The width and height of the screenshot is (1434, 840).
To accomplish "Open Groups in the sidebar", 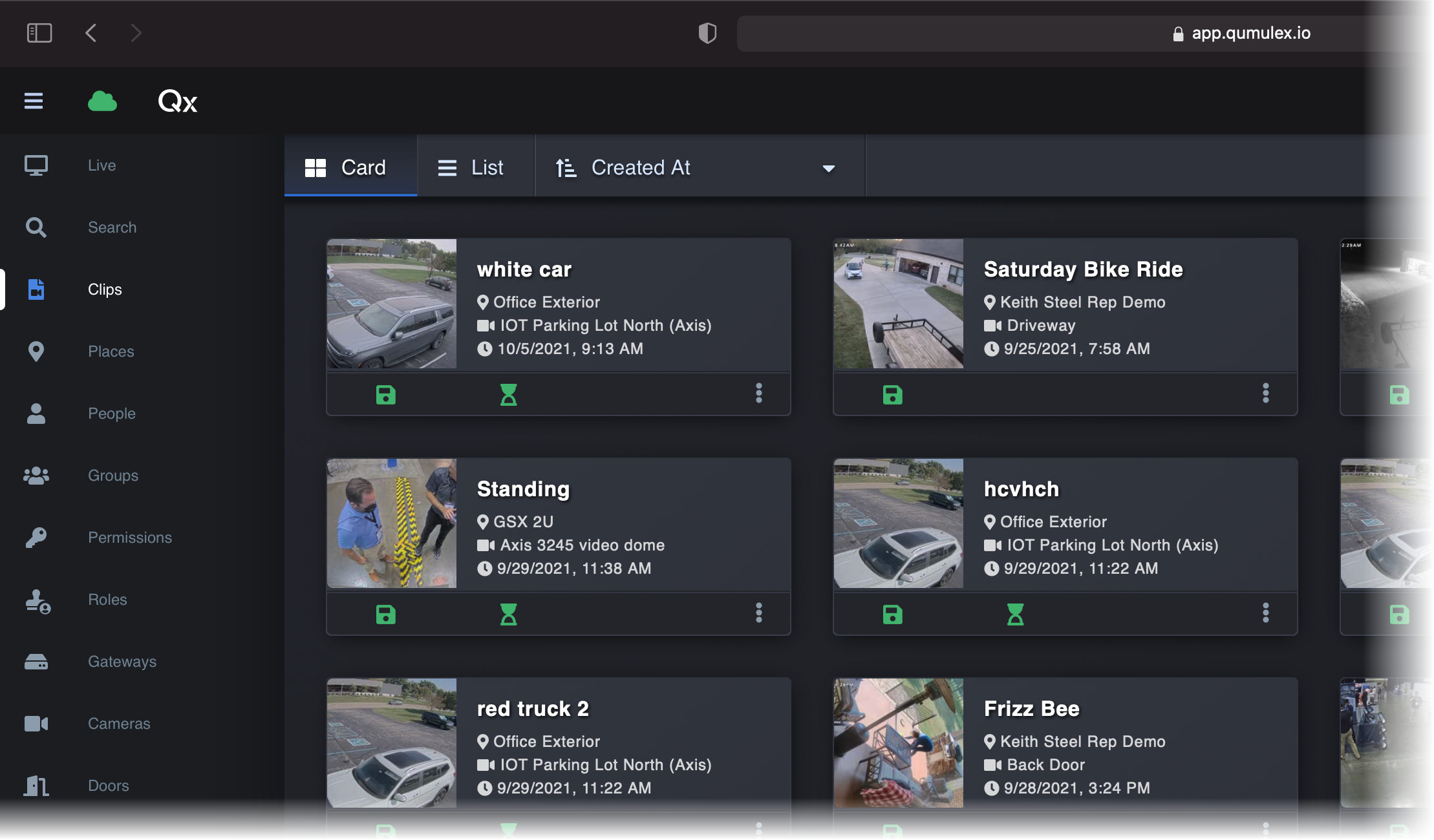I will 113,476.
